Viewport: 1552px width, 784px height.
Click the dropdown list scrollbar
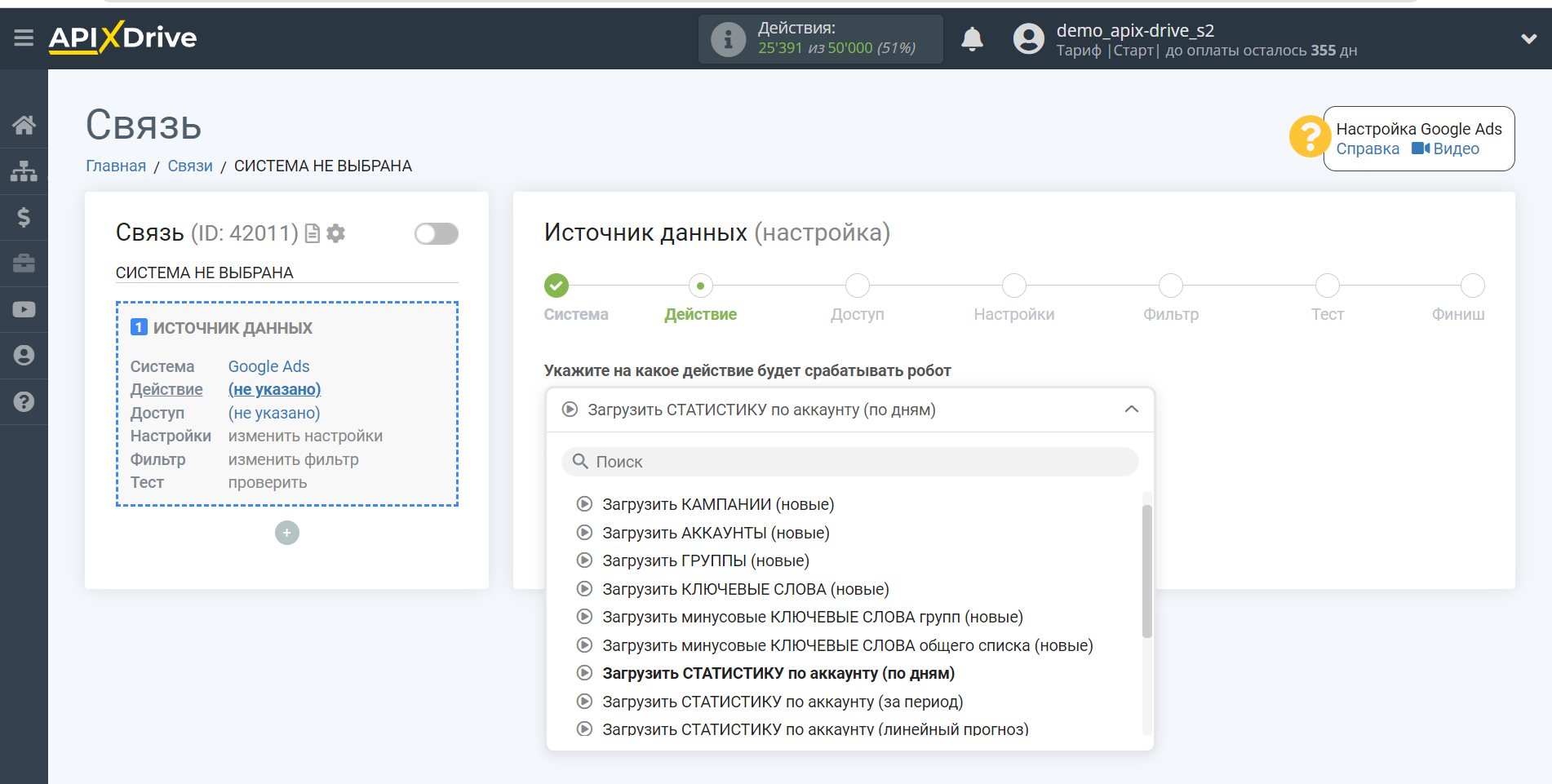pyautogui.click(x=1146, y=571)
